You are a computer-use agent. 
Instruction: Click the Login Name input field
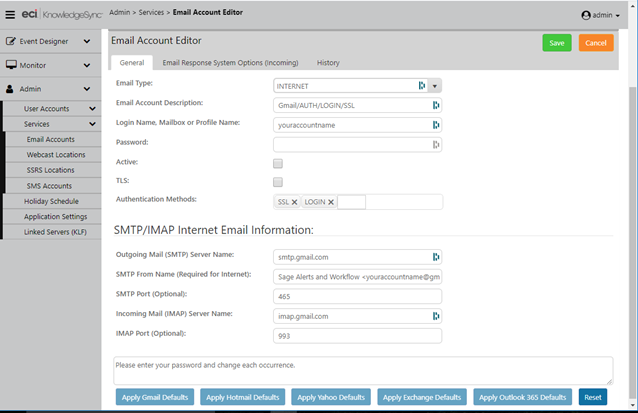coord(357,125)
